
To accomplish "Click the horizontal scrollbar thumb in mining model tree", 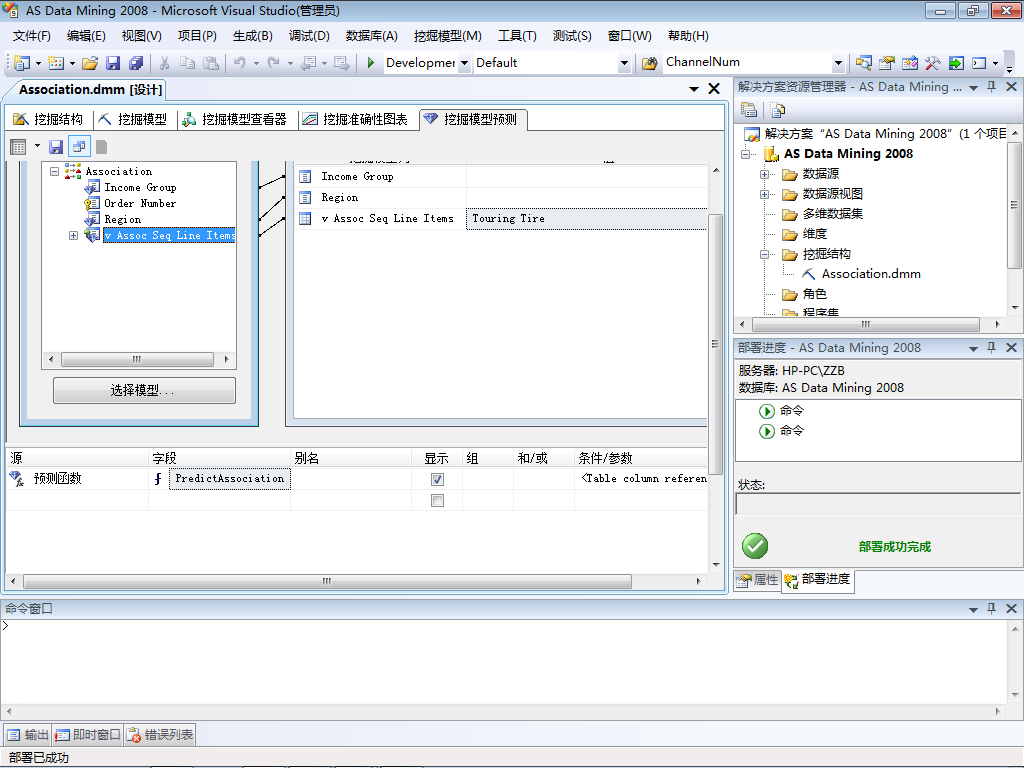I will (137, 359).
